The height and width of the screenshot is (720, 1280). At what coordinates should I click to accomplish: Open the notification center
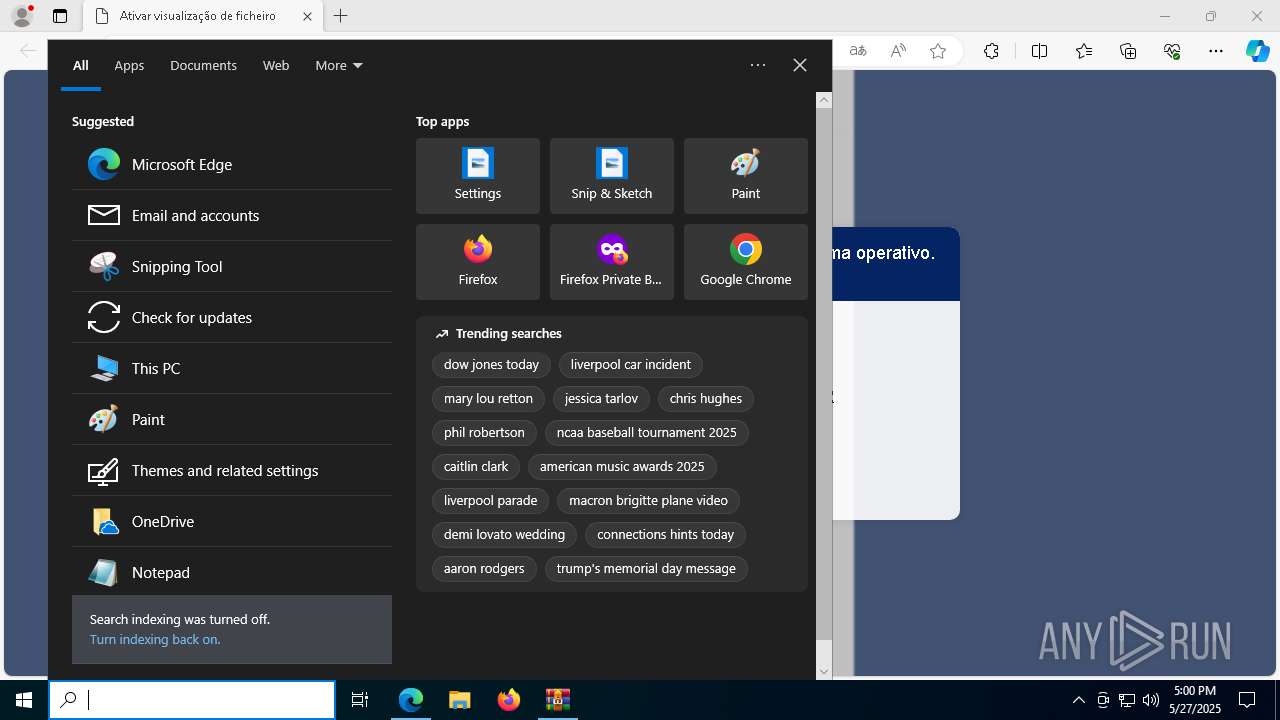point(1247,700)
